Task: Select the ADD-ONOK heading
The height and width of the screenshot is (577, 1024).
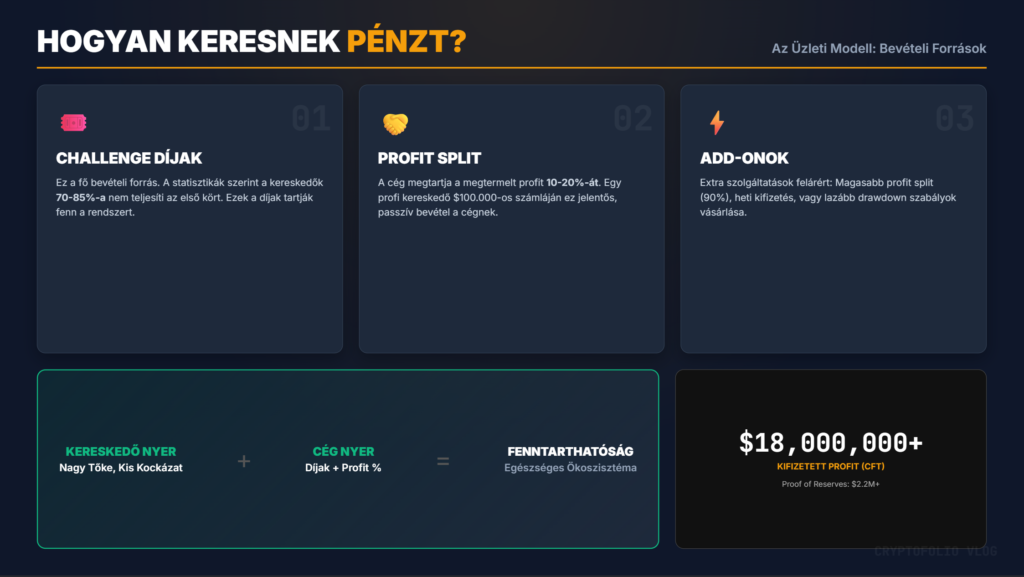Action: click(744, 158)
